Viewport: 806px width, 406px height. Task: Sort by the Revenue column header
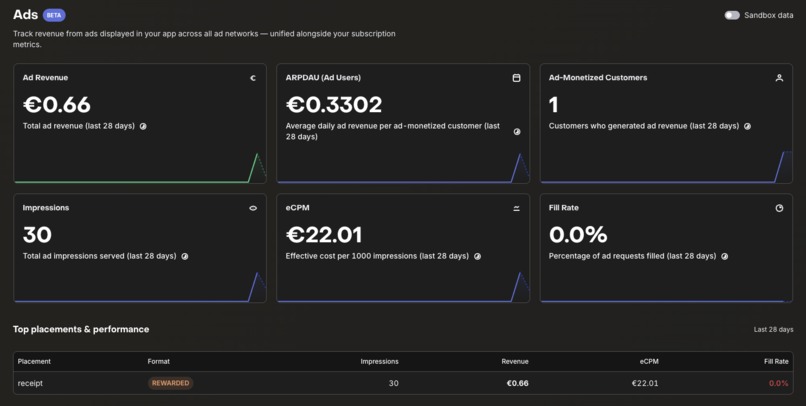click(515, 361)
